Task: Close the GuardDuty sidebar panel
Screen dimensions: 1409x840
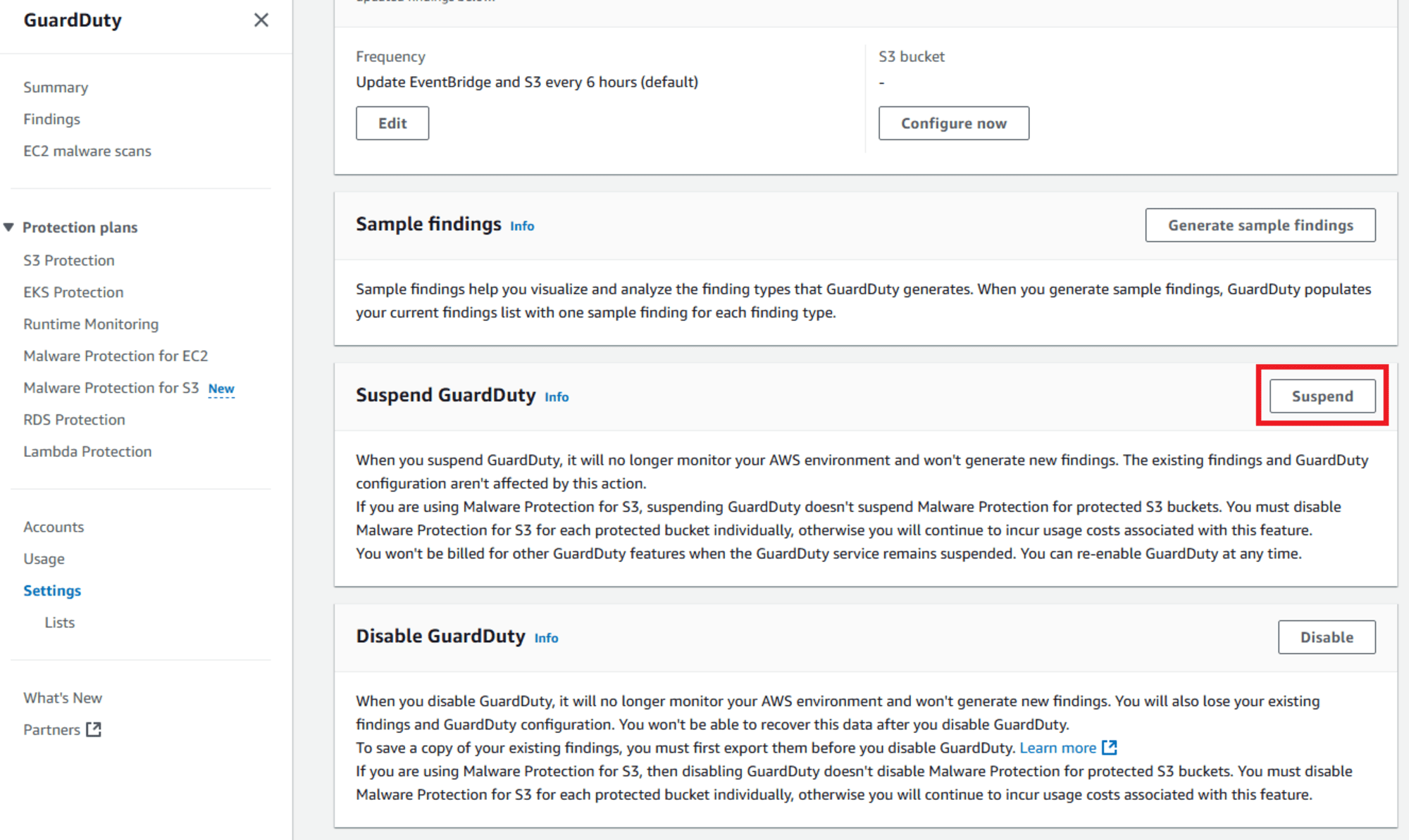Action: pyautogui.click(x=261, y=20)
